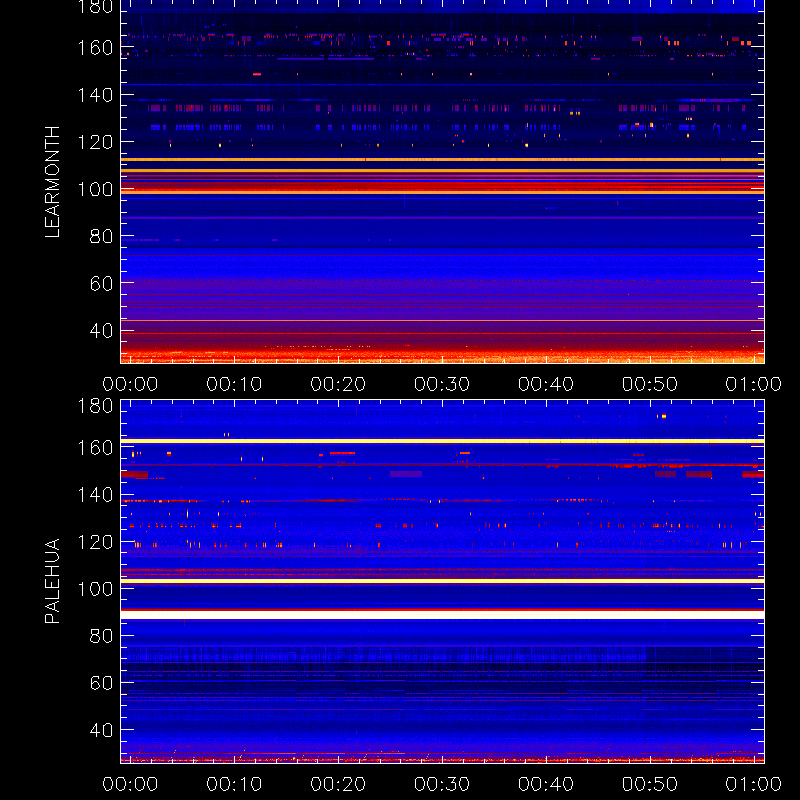Image resolution: width=800 pixels, height=800 pixels.
Task: Select the 160 tick label on the LEARMONTH plot
Action: (x=95, y=48)
